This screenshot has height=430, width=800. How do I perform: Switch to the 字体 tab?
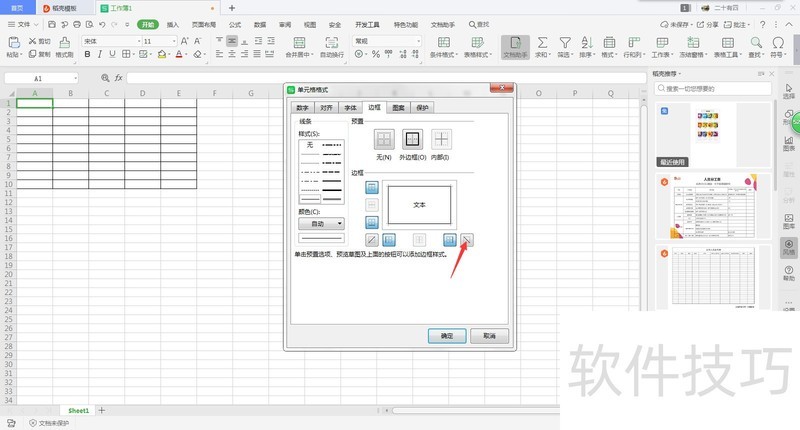(351, 108)
